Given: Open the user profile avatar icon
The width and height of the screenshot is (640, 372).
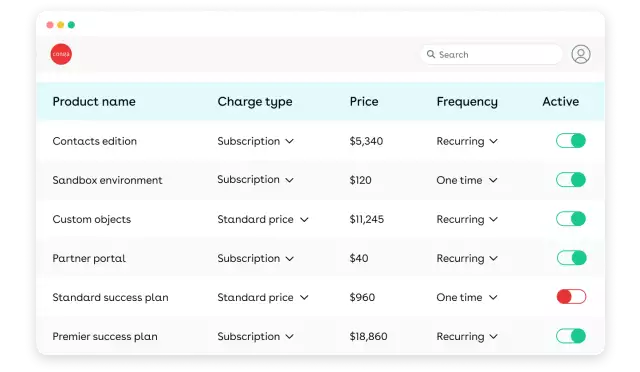Looking at the screenshot, I should pos(581,54).
